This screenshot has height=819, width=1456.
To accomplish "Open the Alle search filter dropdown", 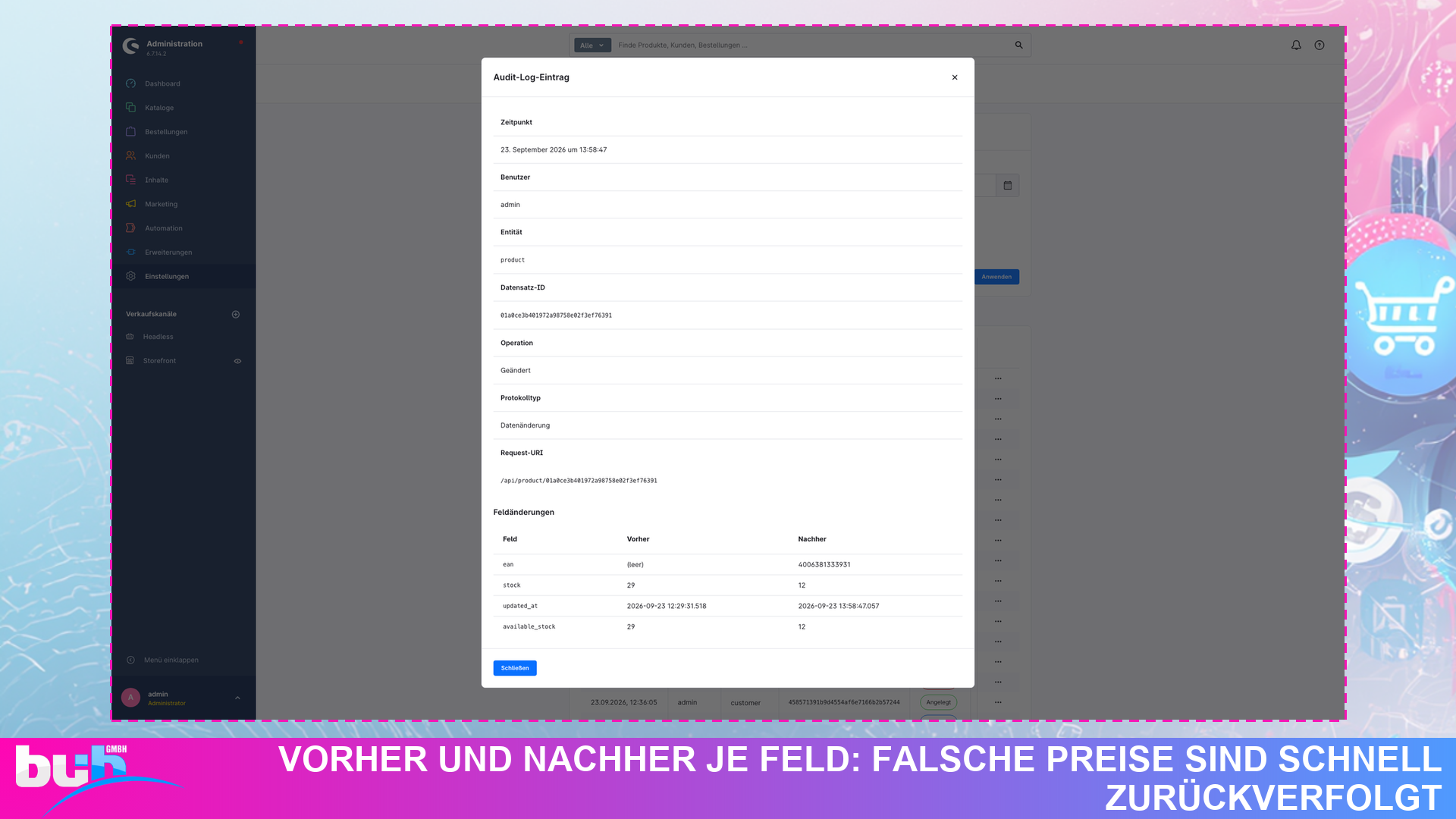I will pyautogui.click(x=592, y=45).
